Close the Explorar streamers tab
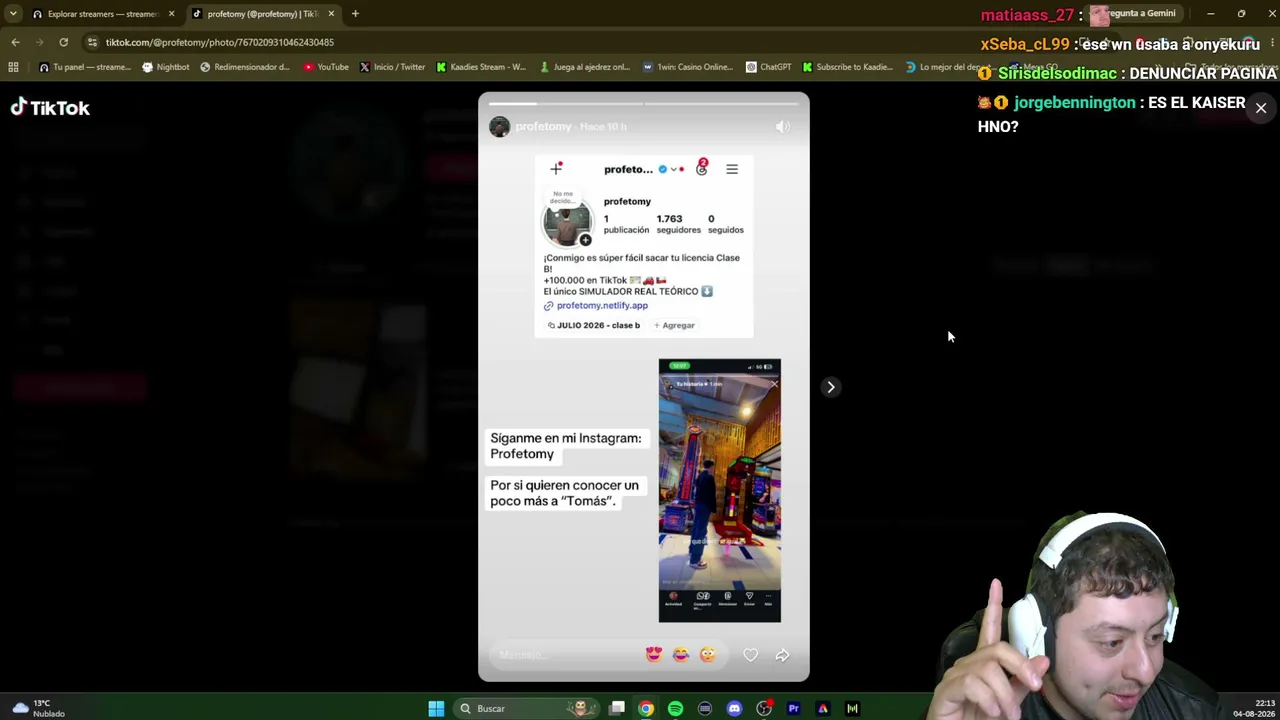1280x720 pixels. [x=171, y=14]
